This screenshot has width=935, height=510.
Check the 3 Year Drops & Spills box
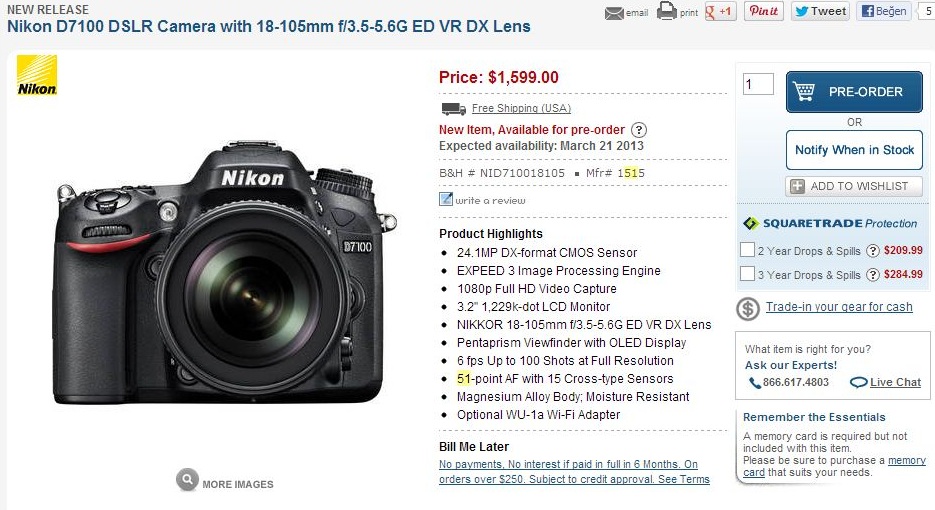[747, 273]
